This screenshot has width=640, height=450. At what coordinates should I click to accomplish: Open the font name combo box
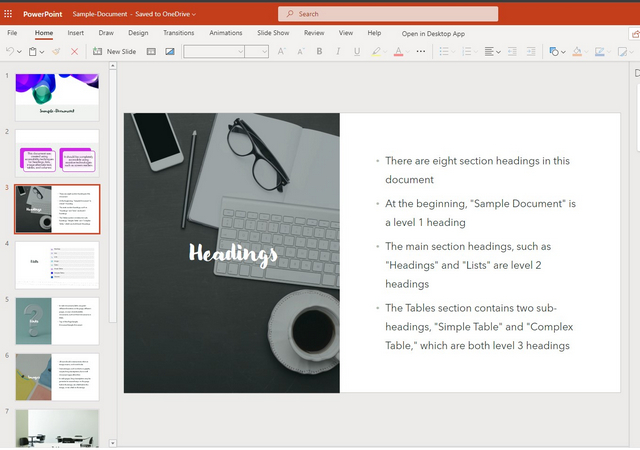pyautogui.click(x=214, y=51)
